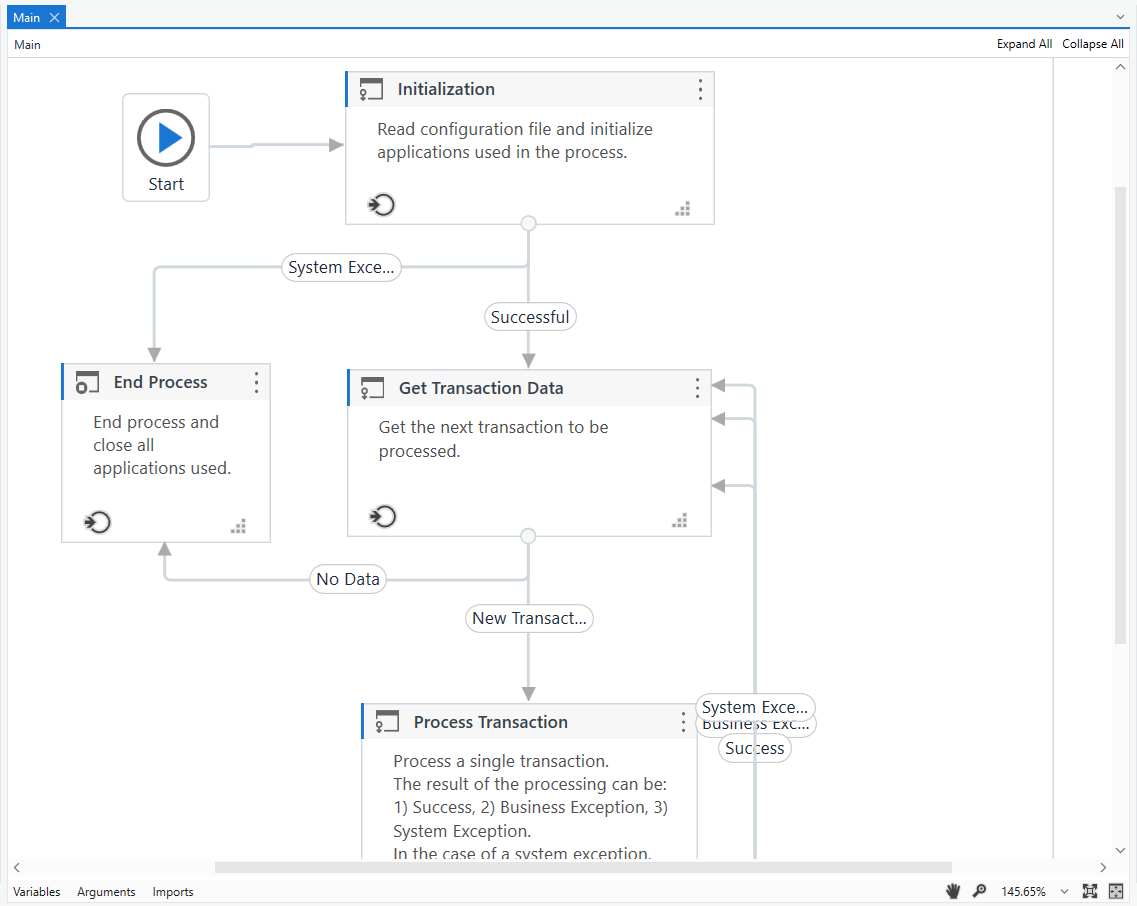
Task: Open the End Process state options menu
Action: click(x=256, y=382)
